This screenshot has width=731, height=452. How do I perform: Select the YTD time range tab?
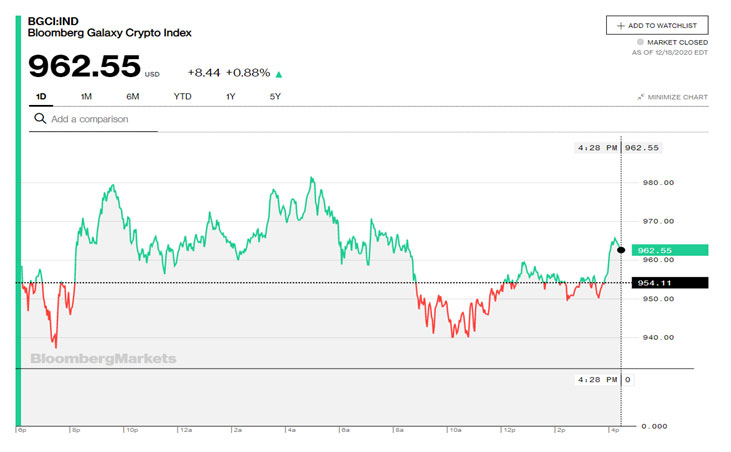182,96
